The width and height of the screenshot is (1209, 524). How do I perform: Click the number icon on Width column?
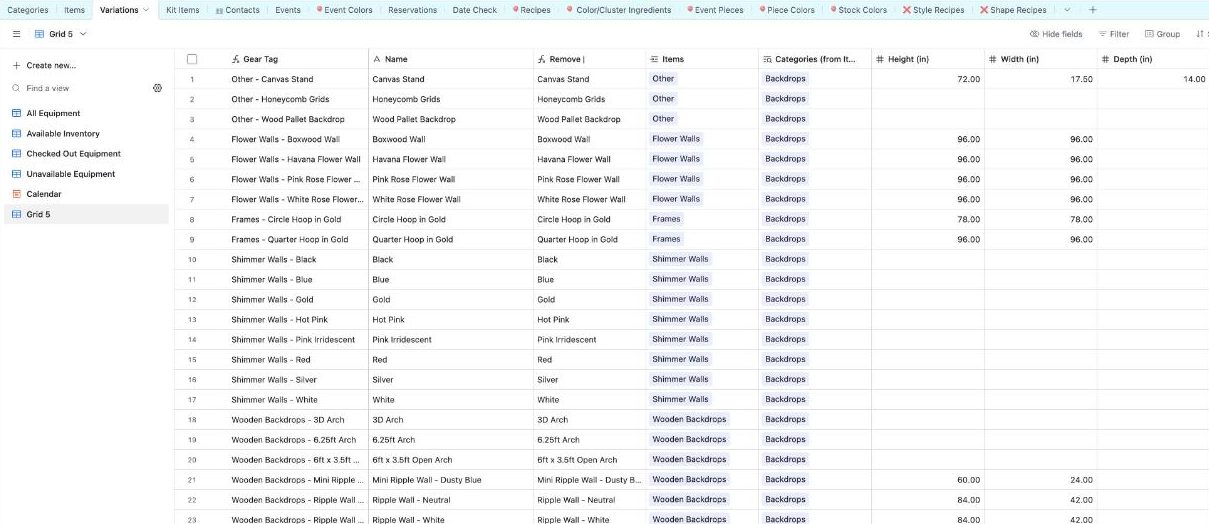click(x=993, y=59)
